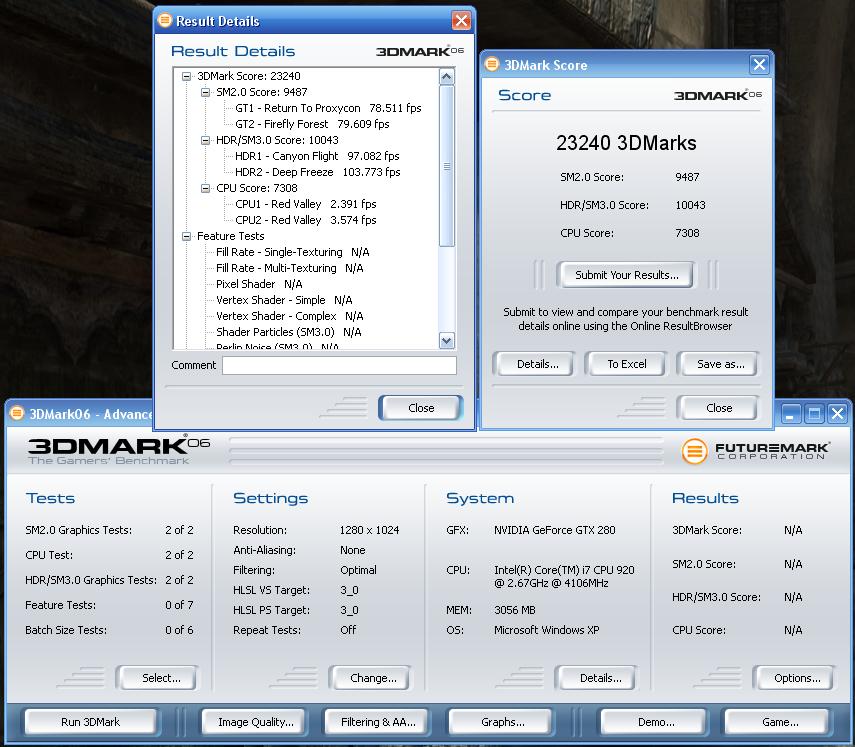Open the Tests Select... dialog
The image size is (855, 747).
click(160, 678)
